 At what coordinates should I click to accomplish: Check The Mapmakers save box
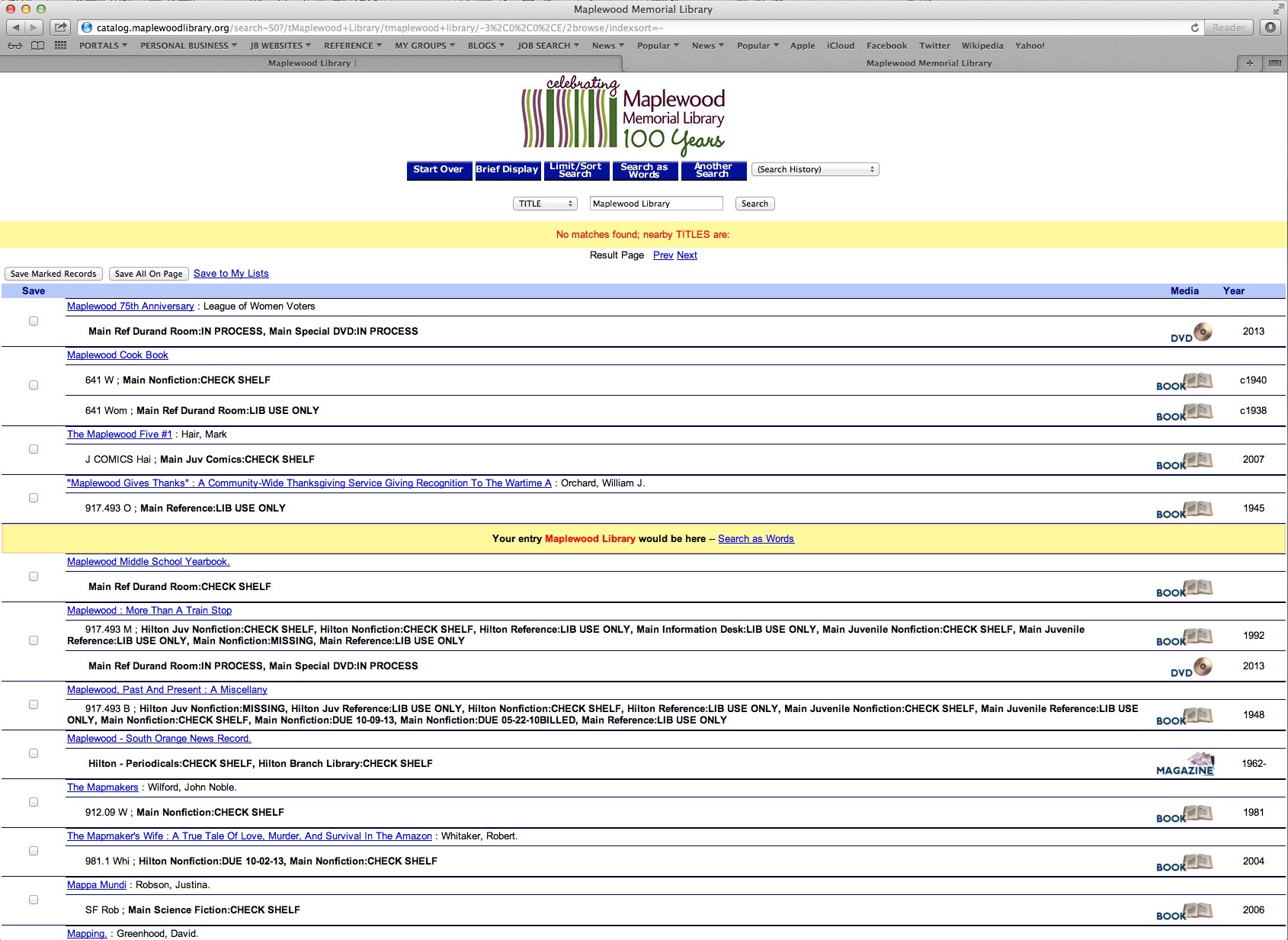click(x=34, y=802)
